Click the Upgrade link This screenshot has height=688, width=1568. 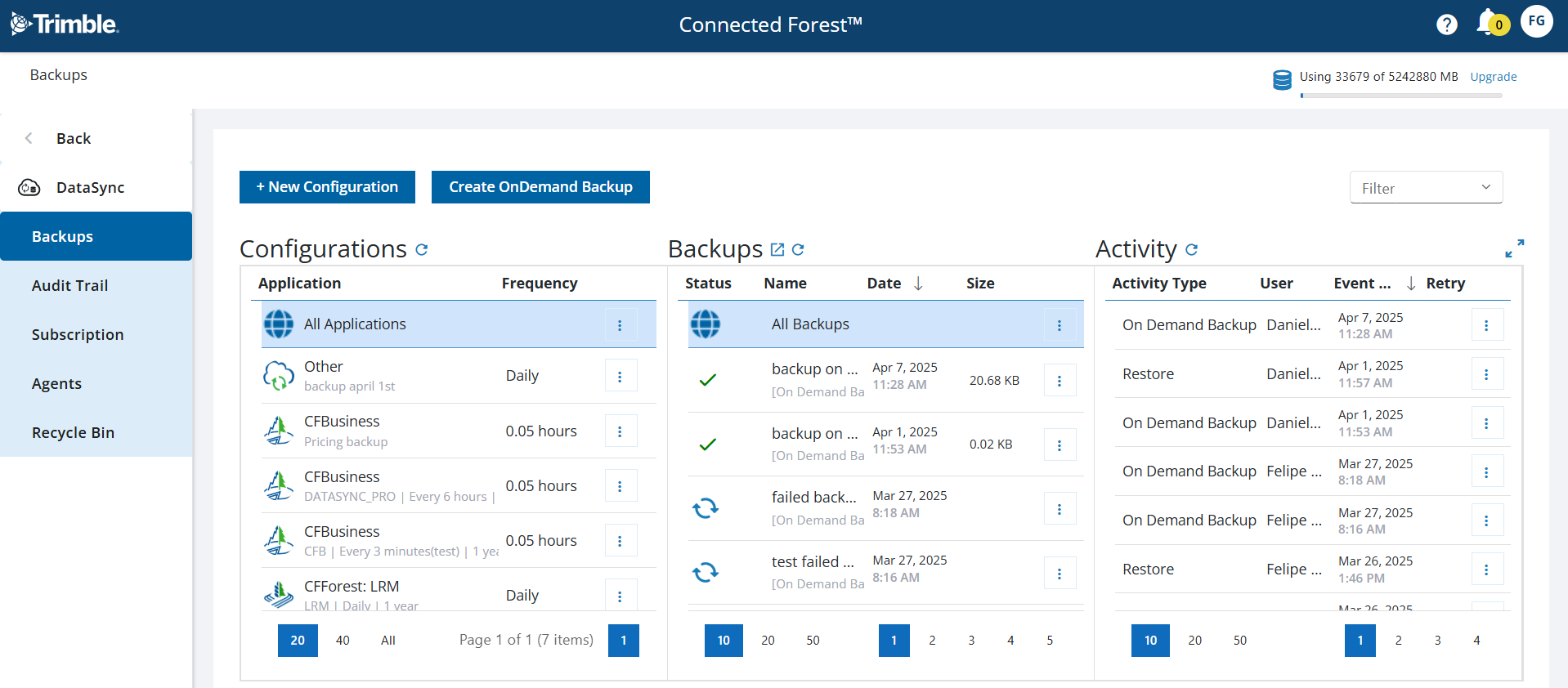[1493, 77]
